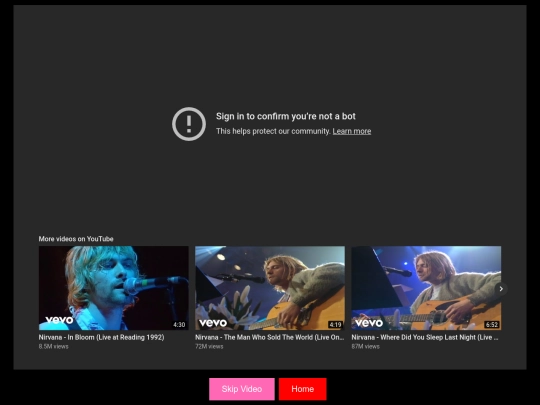Viewport: 540px width, 405px height.
Task: Click the 6:52 duration badge
Action: click(x=491, y=324)
